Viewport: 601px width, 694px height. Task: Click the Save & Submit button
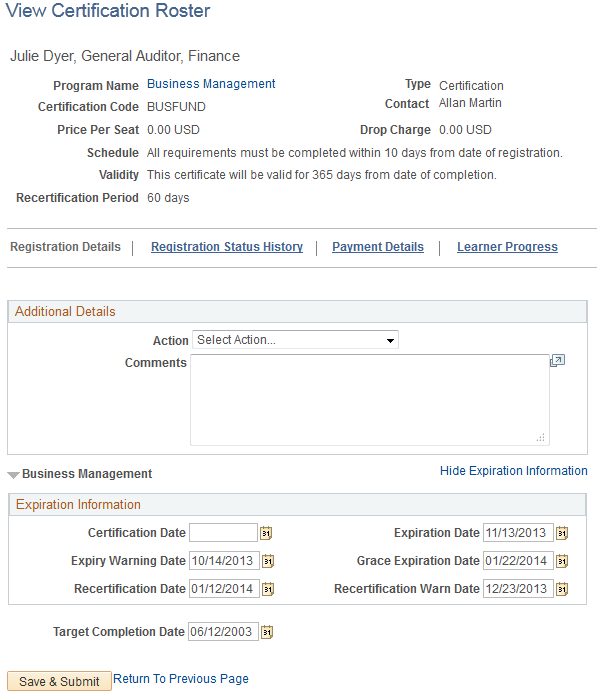click(x=59, y=681)
